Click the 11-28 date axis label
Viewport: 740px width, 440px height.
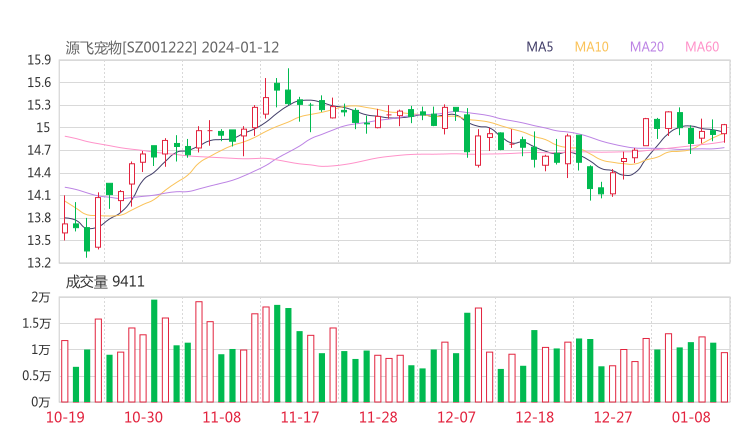(x=378, y=417)
